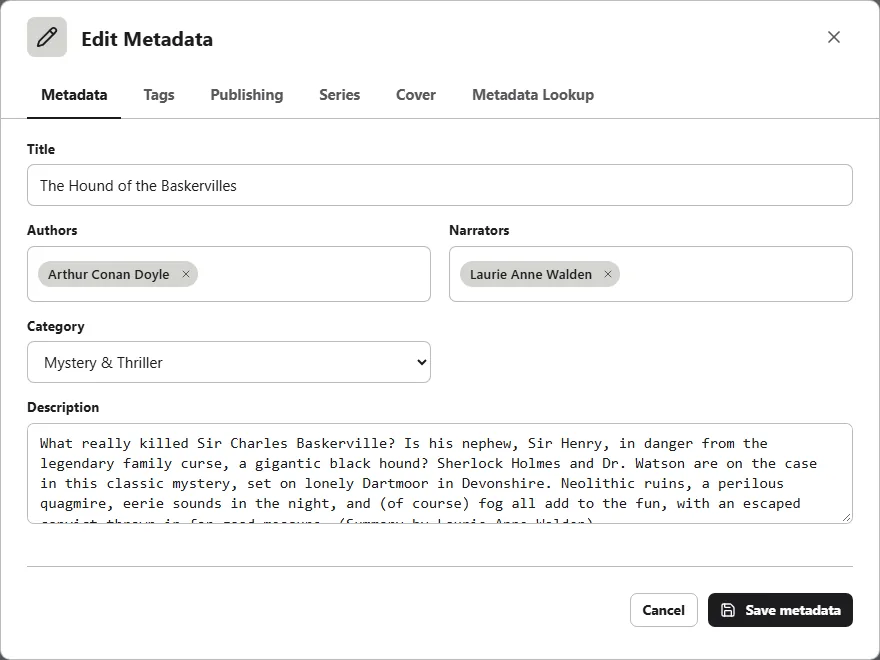The height and width of the screenshot is (660, 880).
Task: Click Save metadata button
Action: pos(781,610)
